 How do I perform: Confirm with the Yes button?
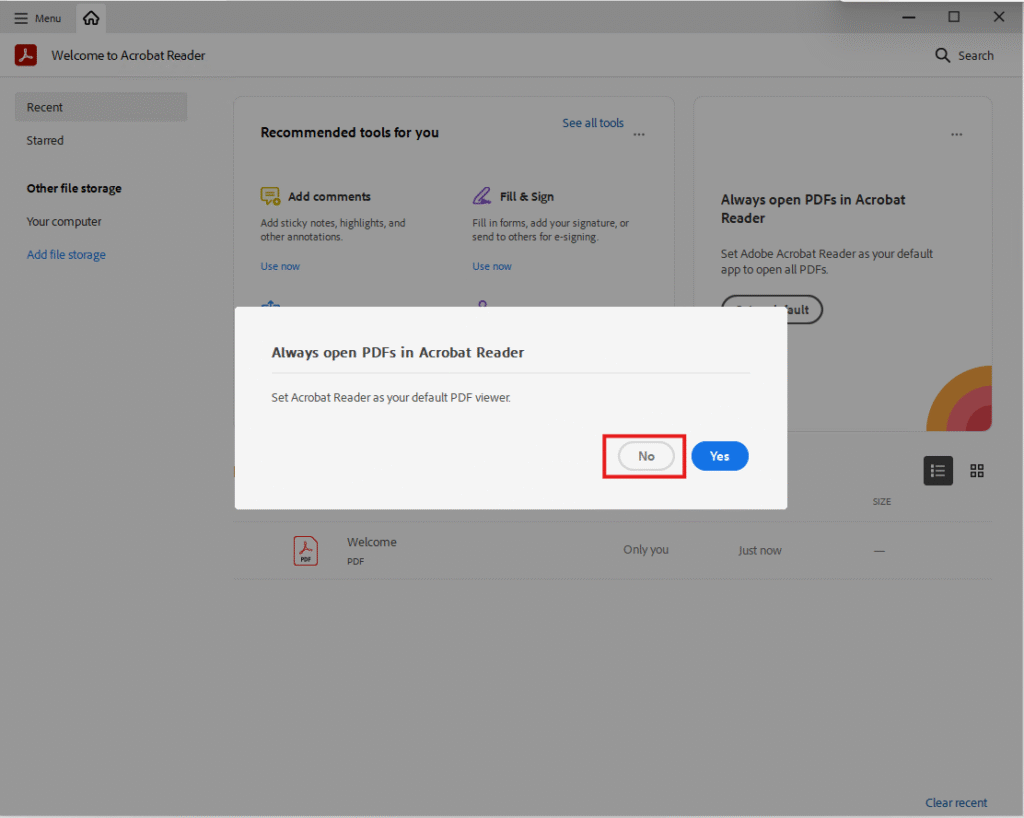point(719,456)
